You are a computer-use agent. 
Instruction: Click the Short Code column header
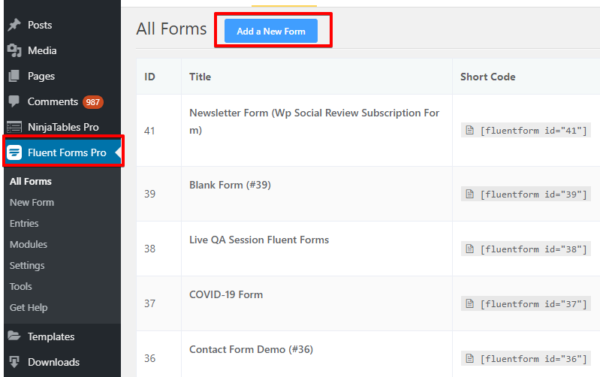pos(488,77)
